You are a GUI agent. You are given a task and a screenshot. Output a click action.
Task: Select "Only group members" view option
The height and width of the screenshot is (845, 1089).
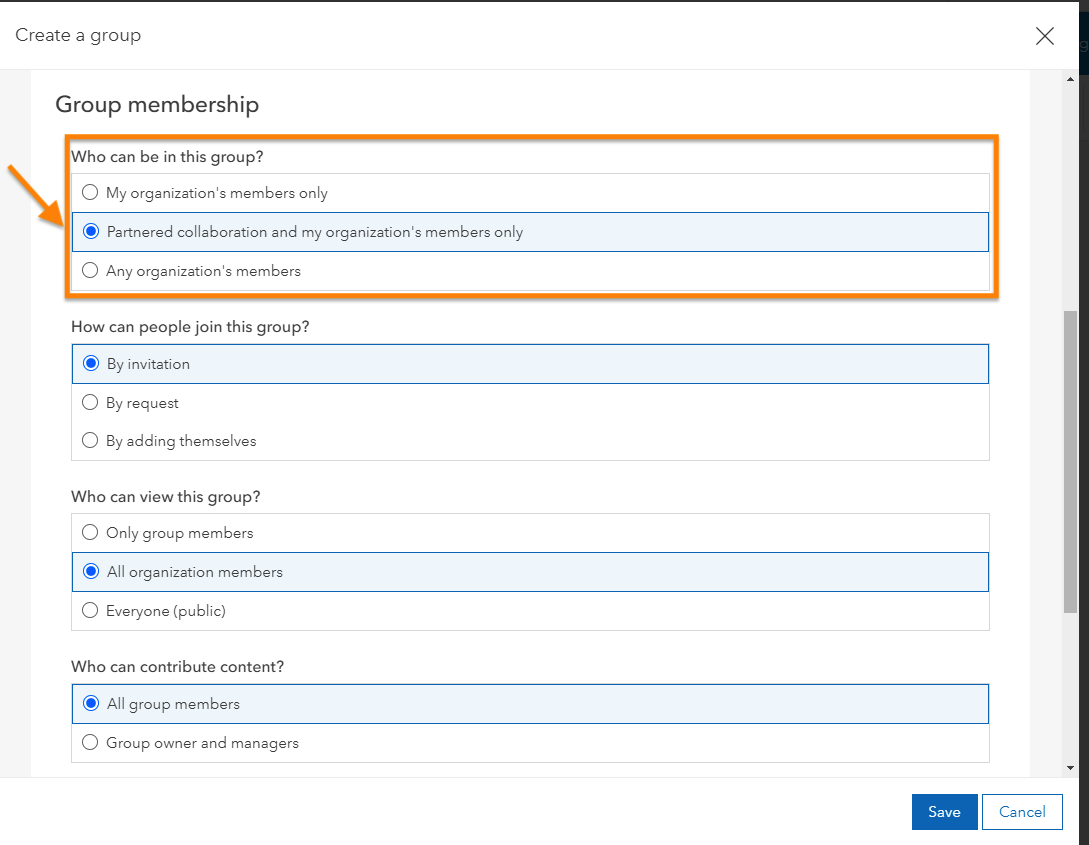point(90,533)
